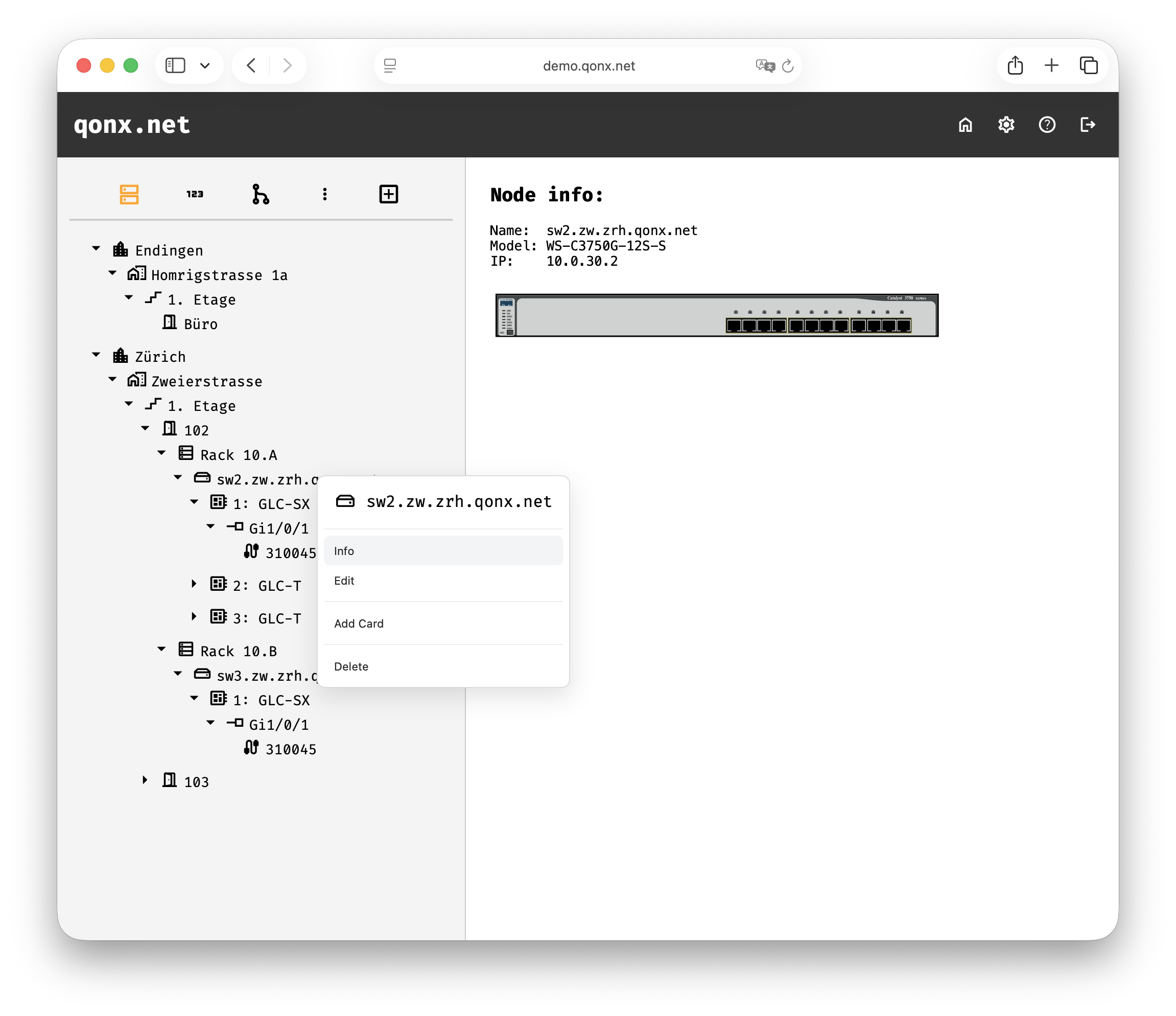The height and width of the screenshot is (1016, 1176).
Task: Collapse Rack 10.B node
Action: coord(162,649)
